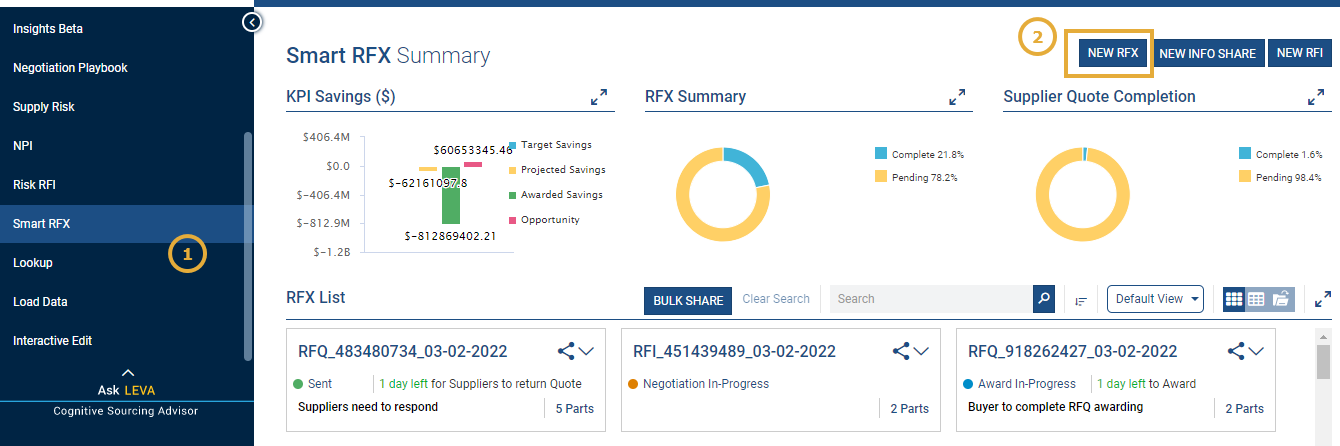Expand options chevron on RFQ_918262427_03-02-2022 card
The height and width of the screenshot is (446, 1340).
point(1257,351)
